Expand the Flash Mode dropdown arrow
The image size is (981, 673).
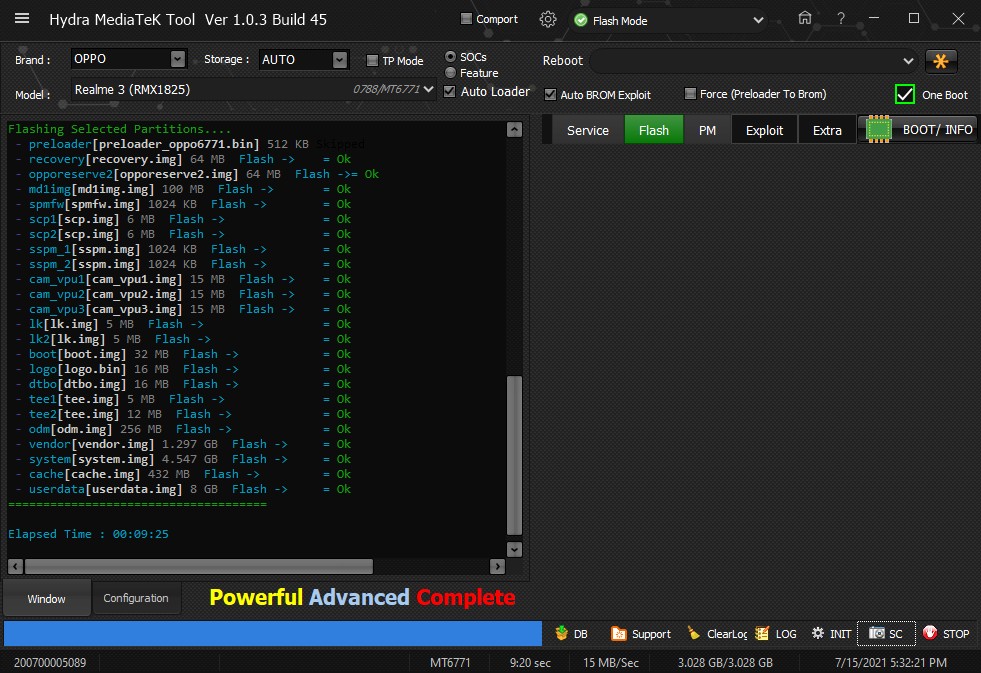[x=758, y=20]
